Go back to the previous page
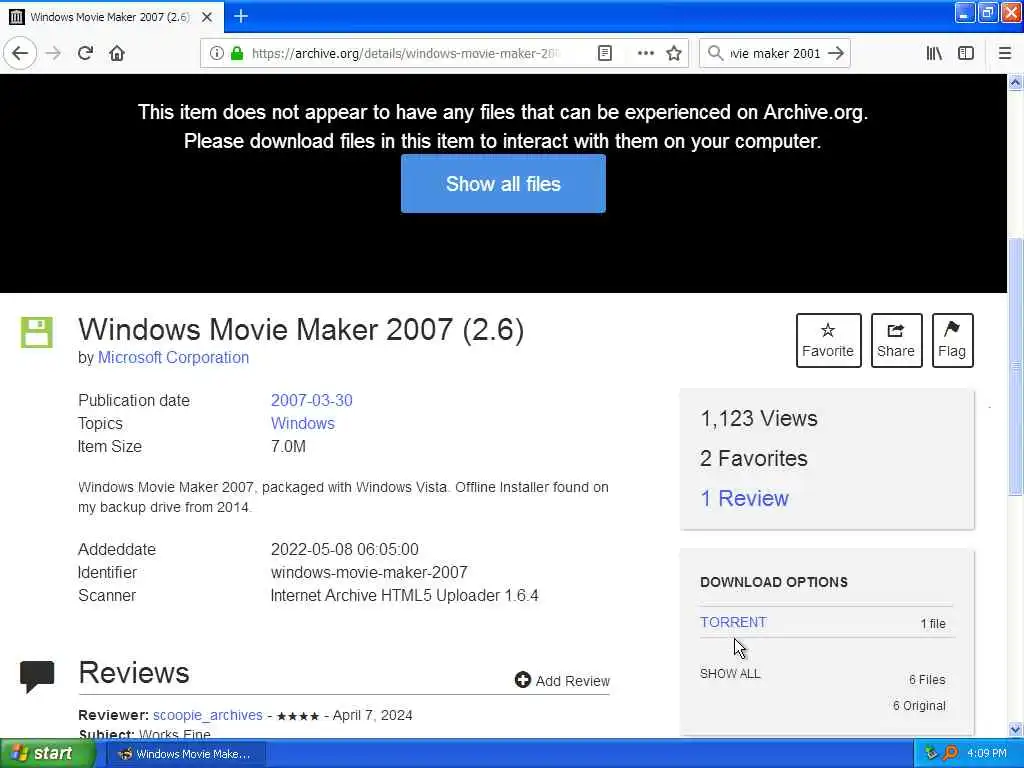 [x=20, y=54]
